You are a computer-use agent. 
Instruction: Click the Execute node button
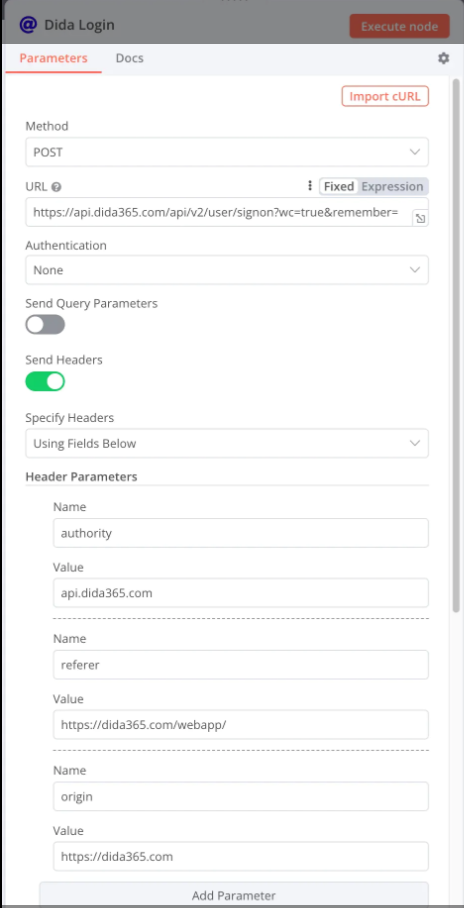click(x=400, y=27)
